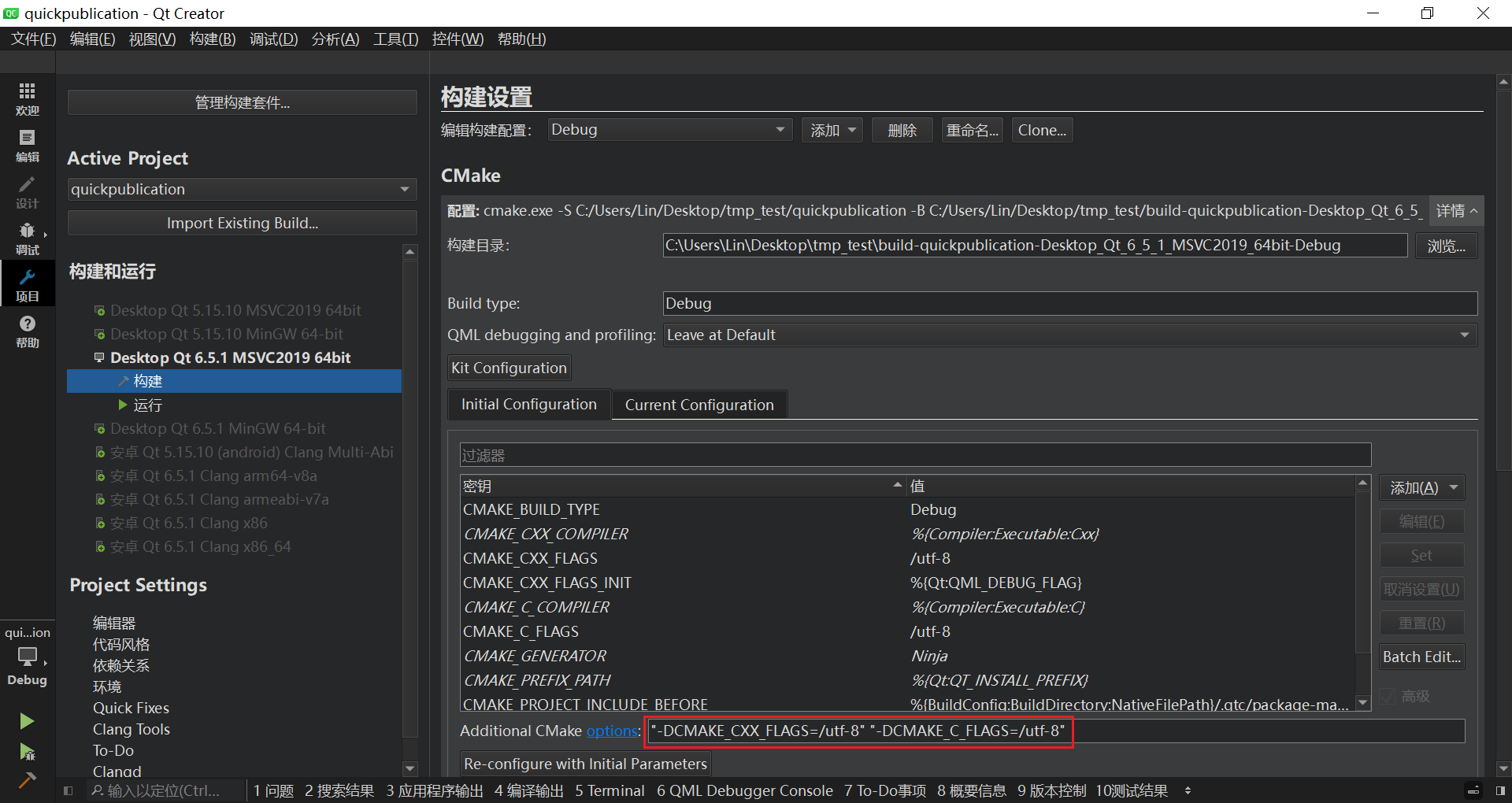Open the 帮助 (Help) mode
The image size is (1512, 803).
point(28,331)
